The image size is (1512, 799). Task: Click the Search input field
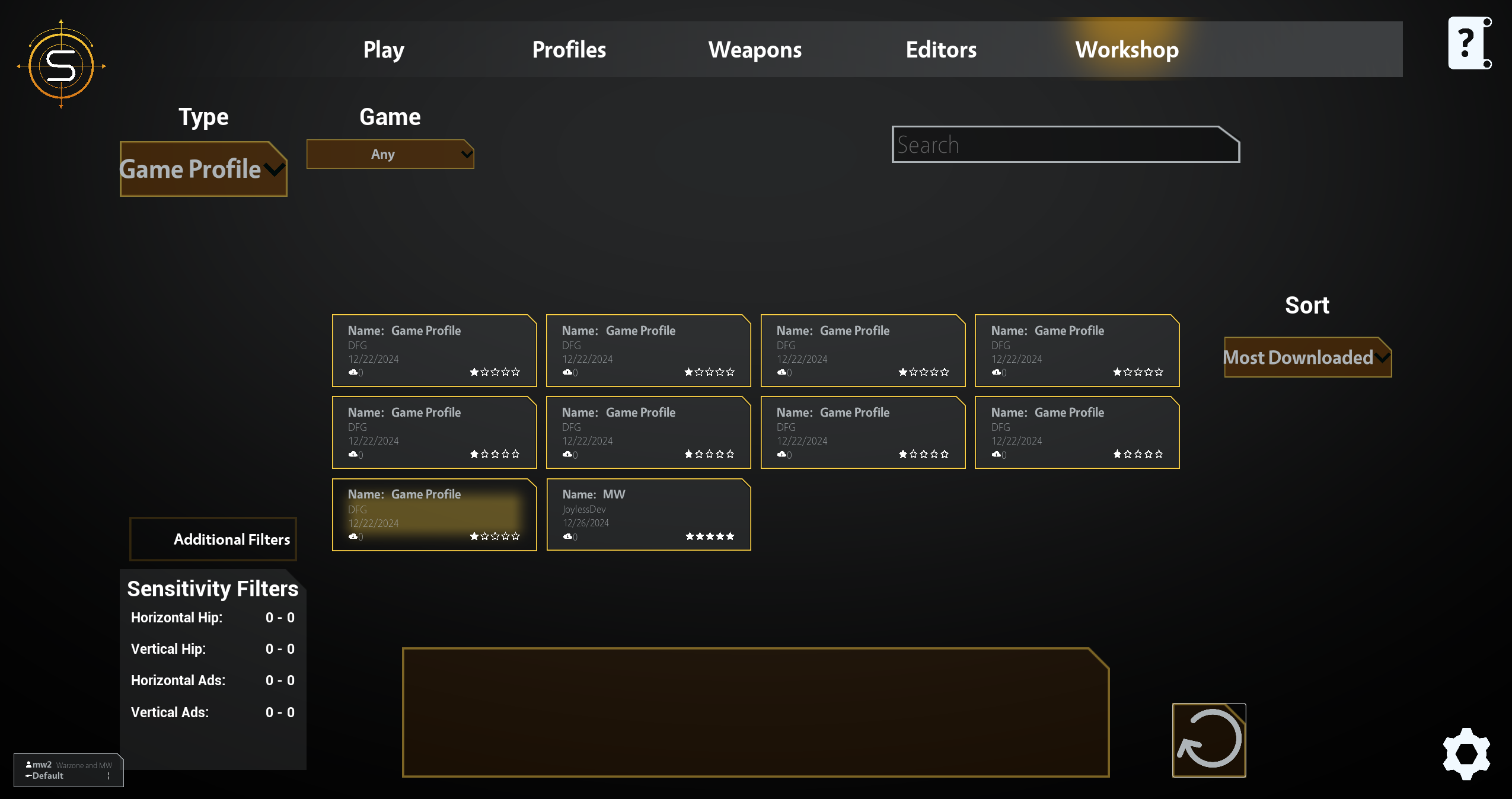click(1066, 144)
